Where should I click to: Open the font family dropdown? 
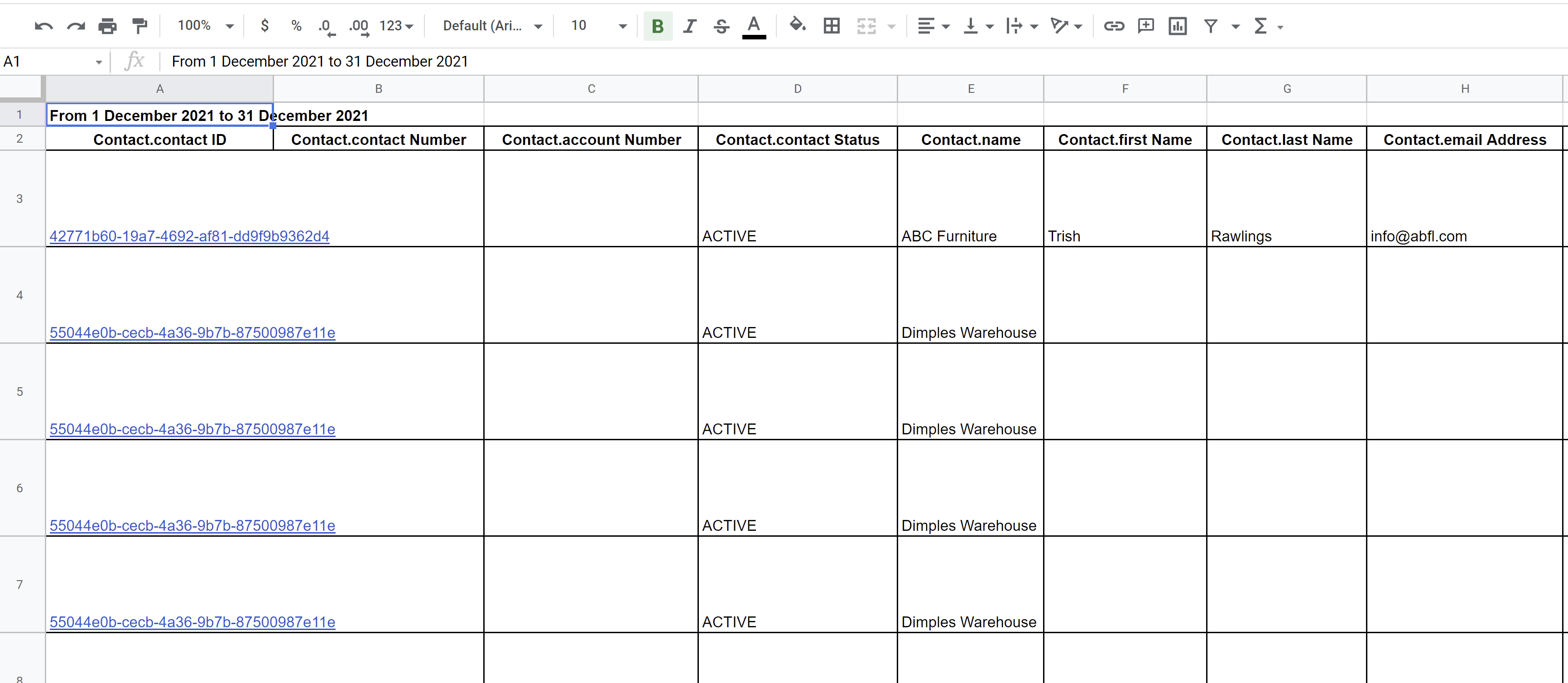(x=492, y=25)
